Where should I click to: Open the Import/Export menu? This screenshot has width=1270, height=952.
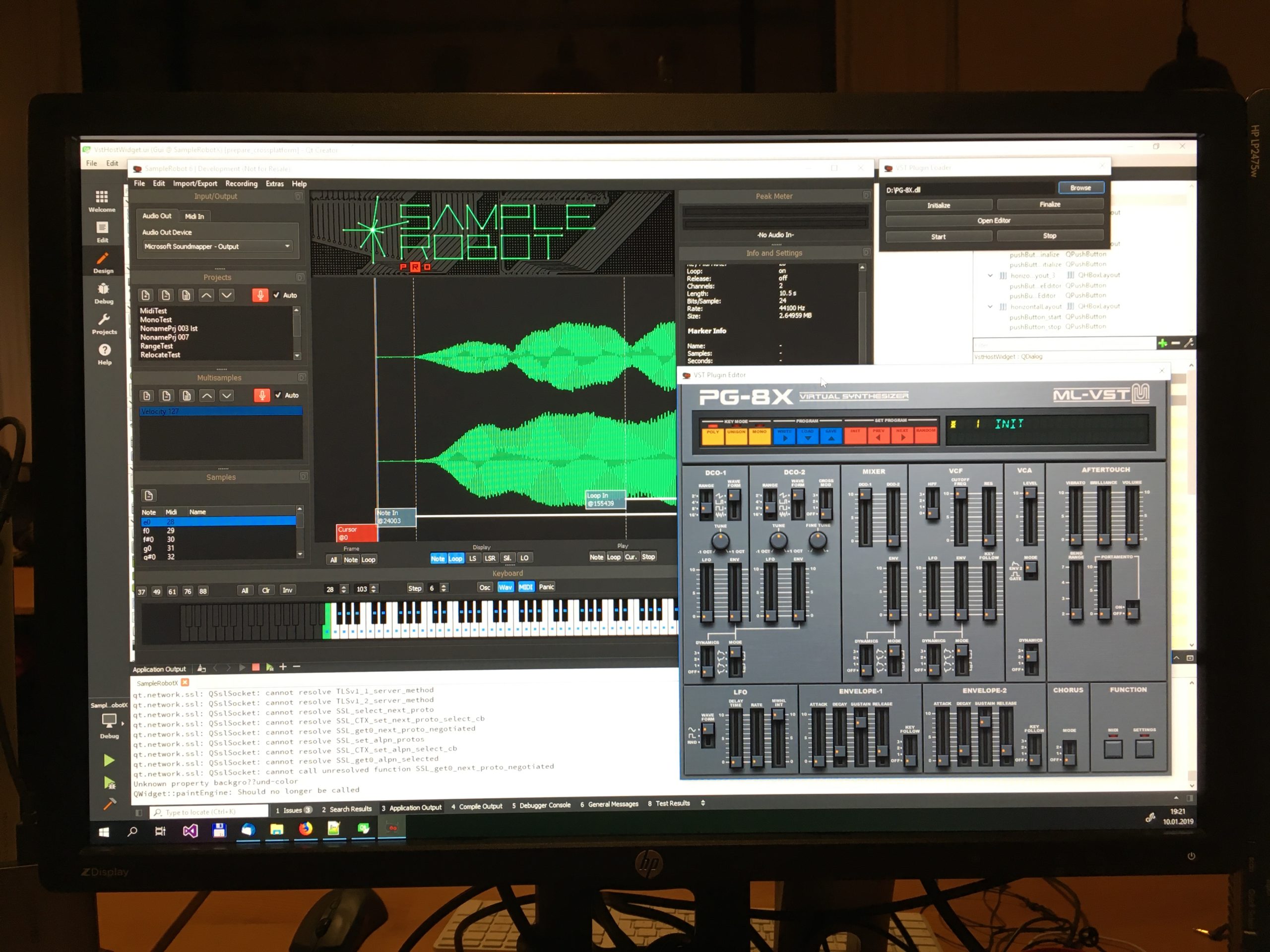(x=195, y=183)
